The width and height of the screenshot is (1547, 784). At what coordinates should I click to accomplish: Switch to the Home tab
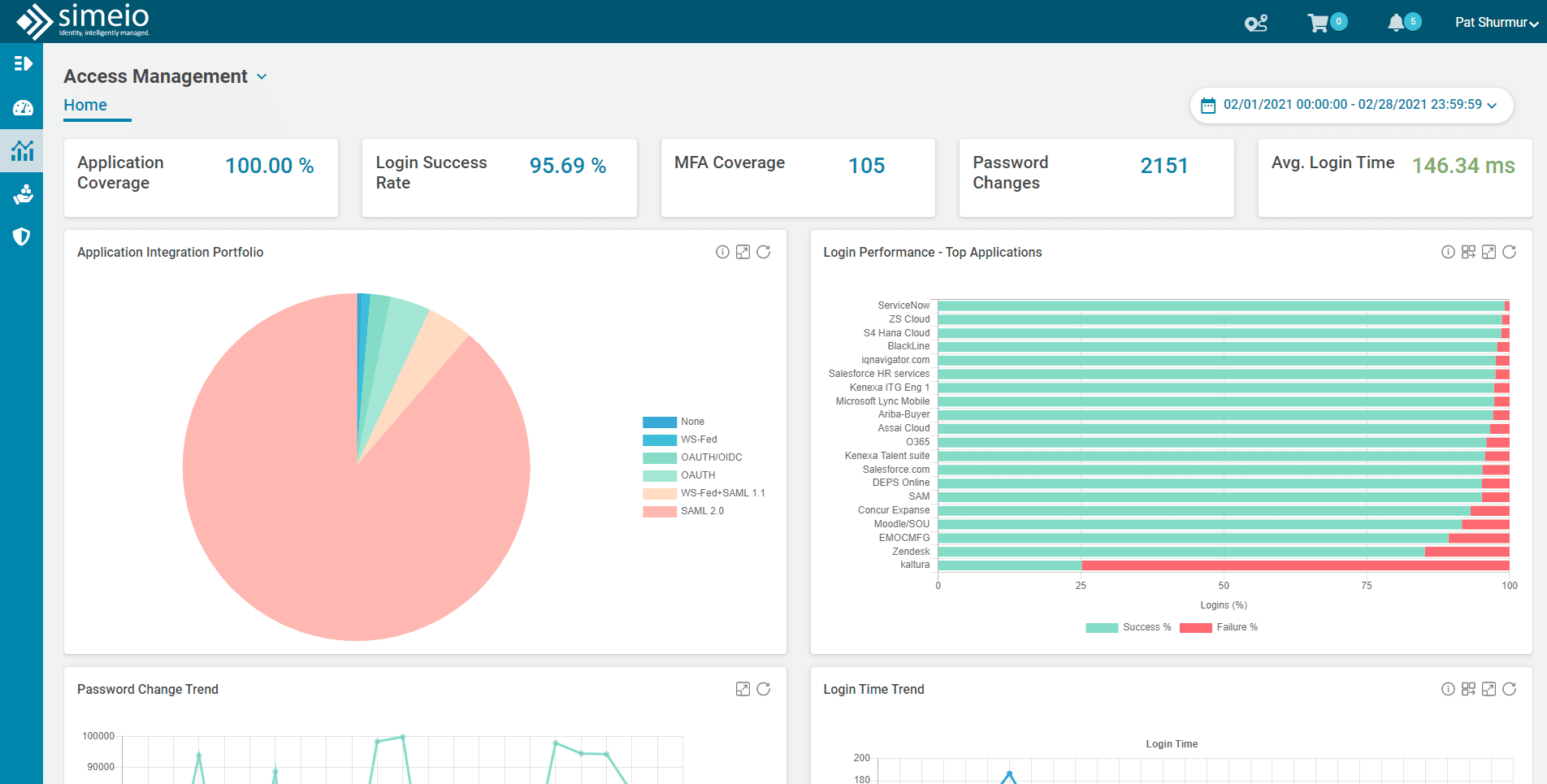point(84,104)
